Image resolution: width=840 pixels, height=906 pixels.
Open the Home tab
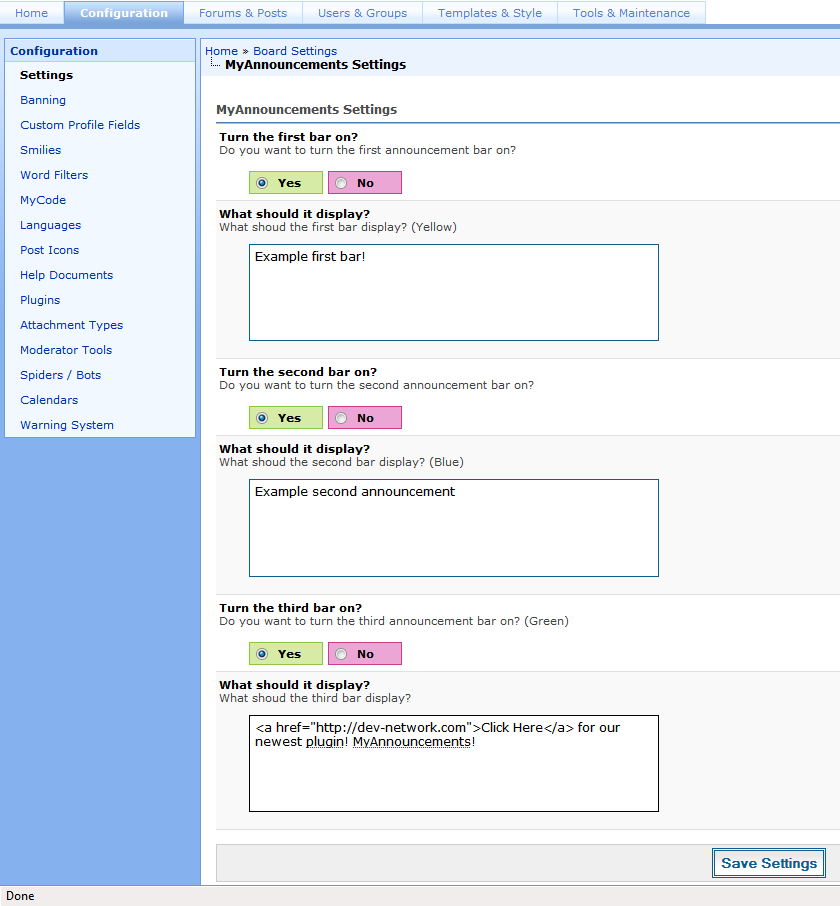(32, 13)
